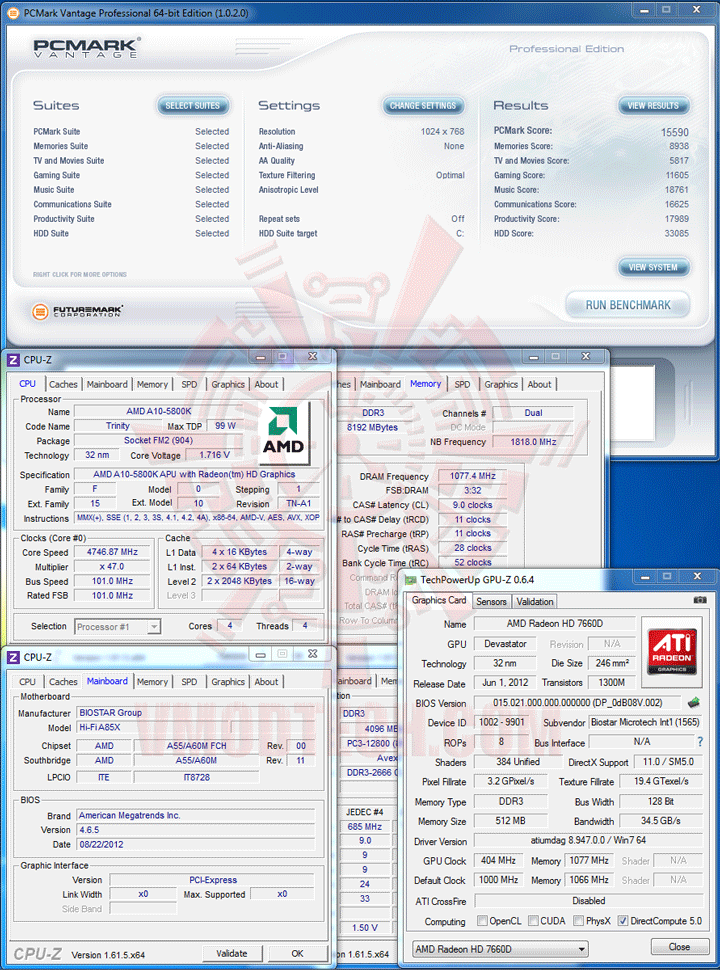Click the Hi-Fi A85X model field

(x=195, y=728)
